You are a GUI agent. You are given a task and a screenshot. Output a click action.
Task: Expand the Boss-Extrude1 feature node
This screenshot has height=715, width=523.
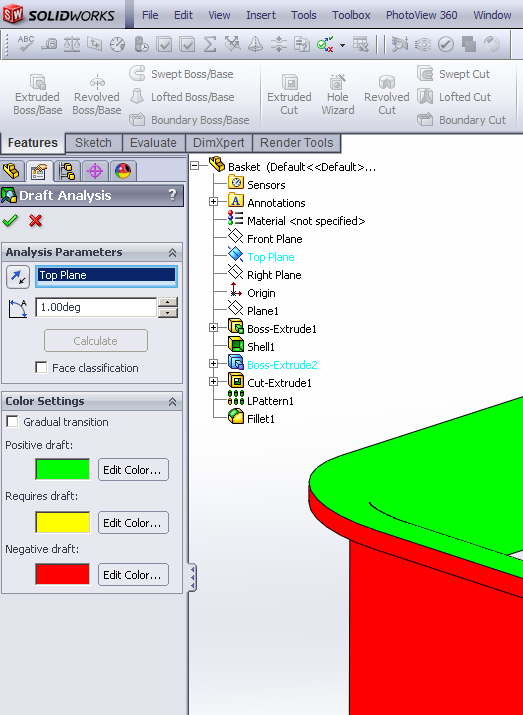point(213,327)
